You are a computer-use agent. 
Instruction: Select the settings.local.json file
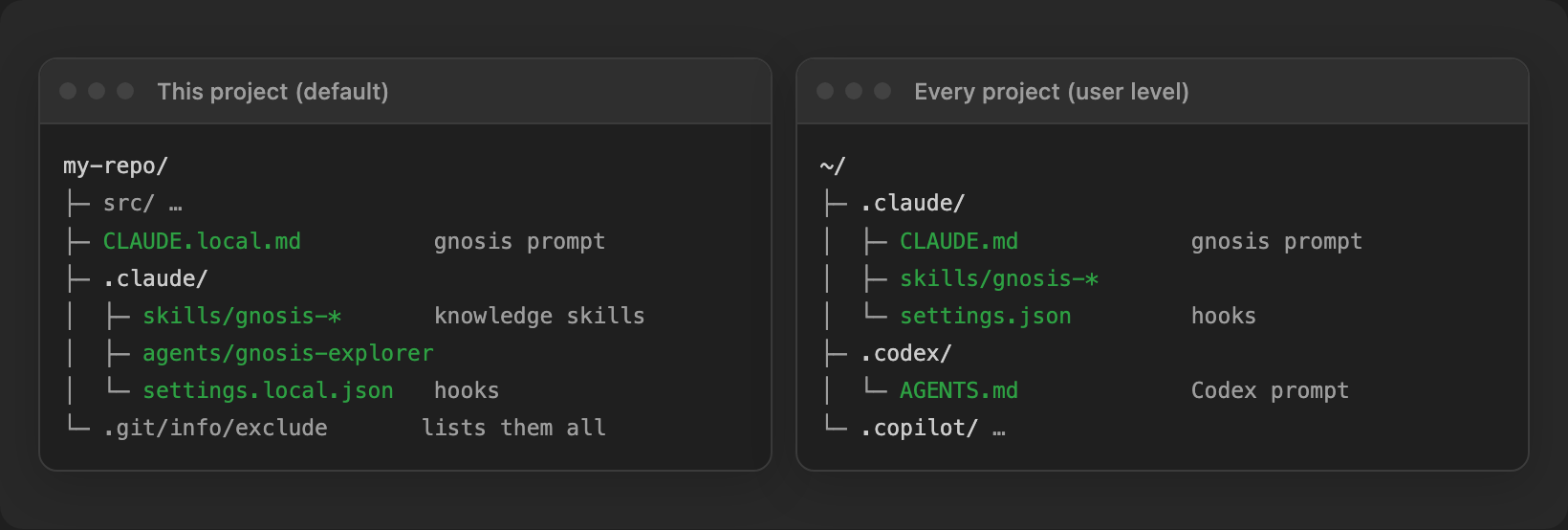pos(268,390)
